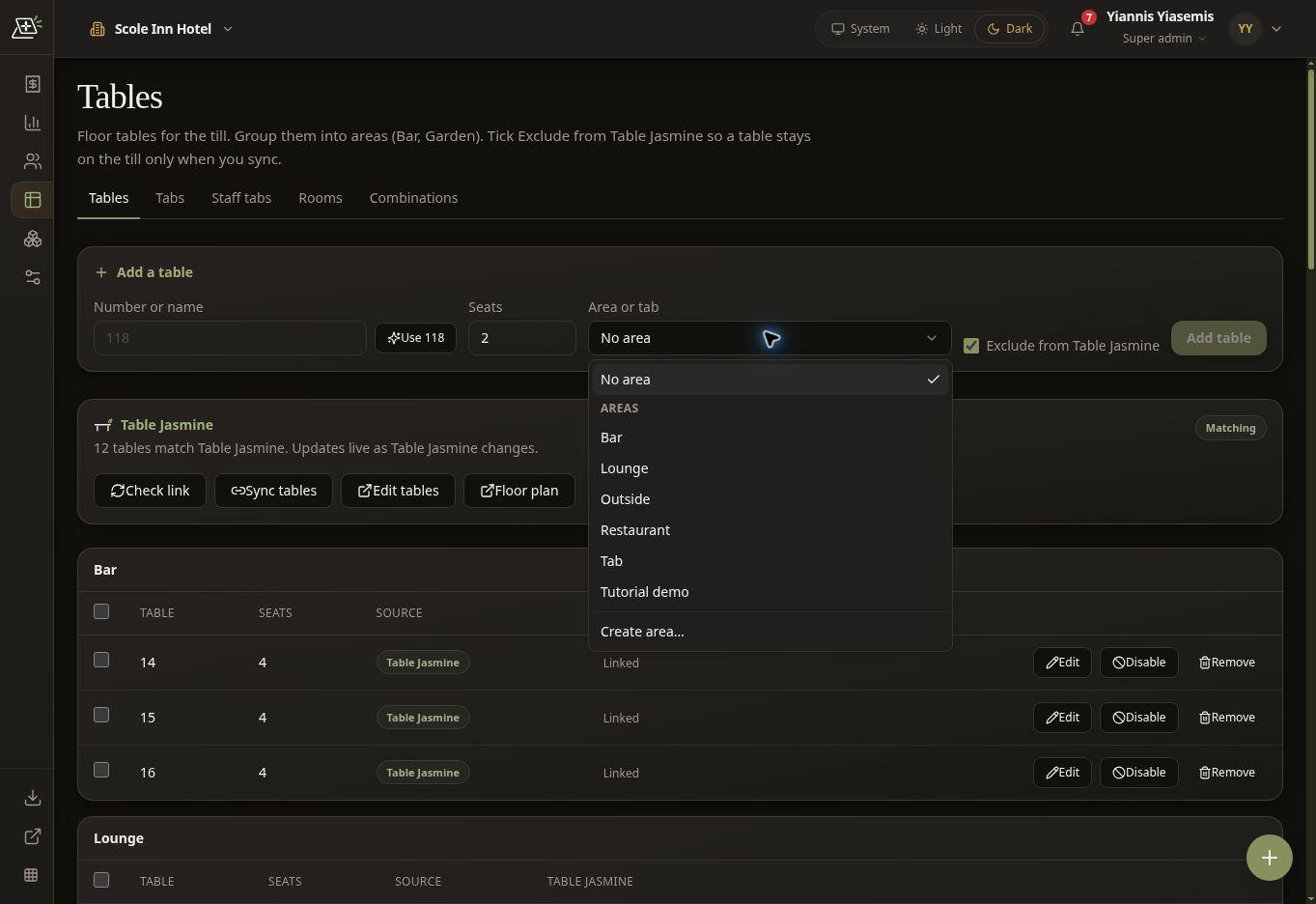Screen dimensions: 1316x904
Task: Open the bar chart reports sidebar icon
Action: [32, 123]
